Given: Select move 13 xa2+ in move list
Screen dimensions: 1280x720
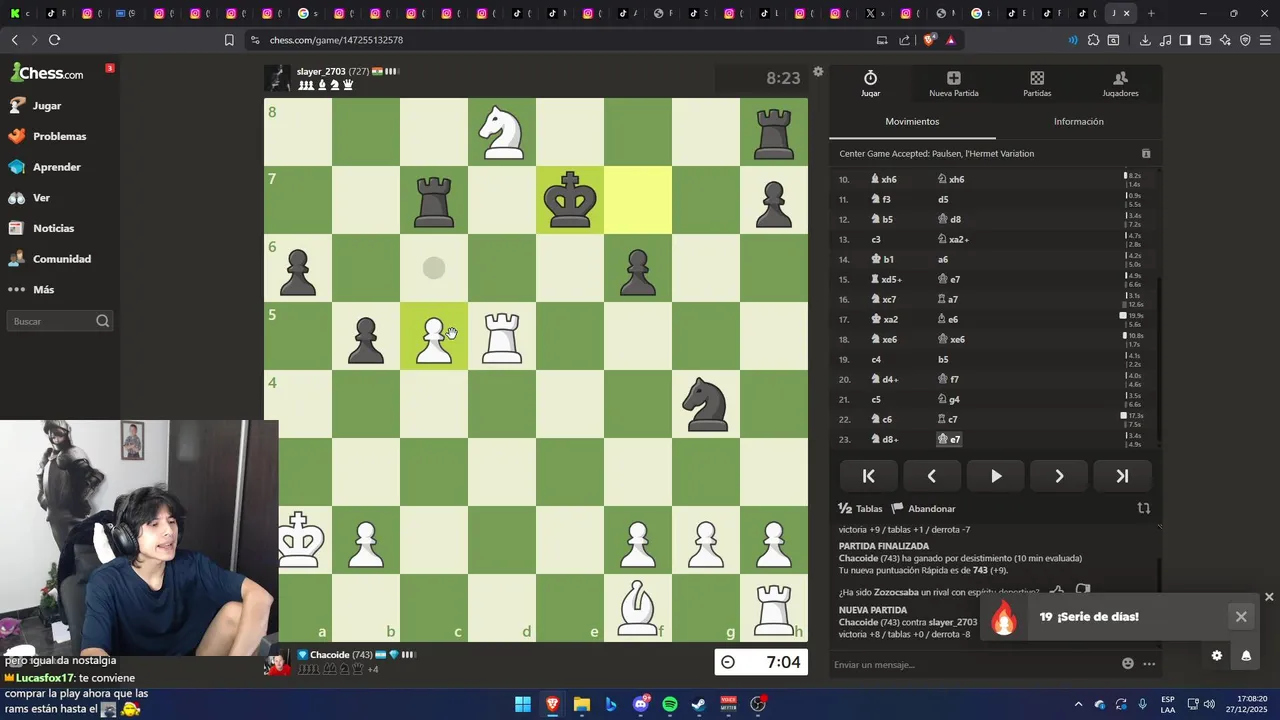Looking at the screenshot, I should click(x=953, y=239).
